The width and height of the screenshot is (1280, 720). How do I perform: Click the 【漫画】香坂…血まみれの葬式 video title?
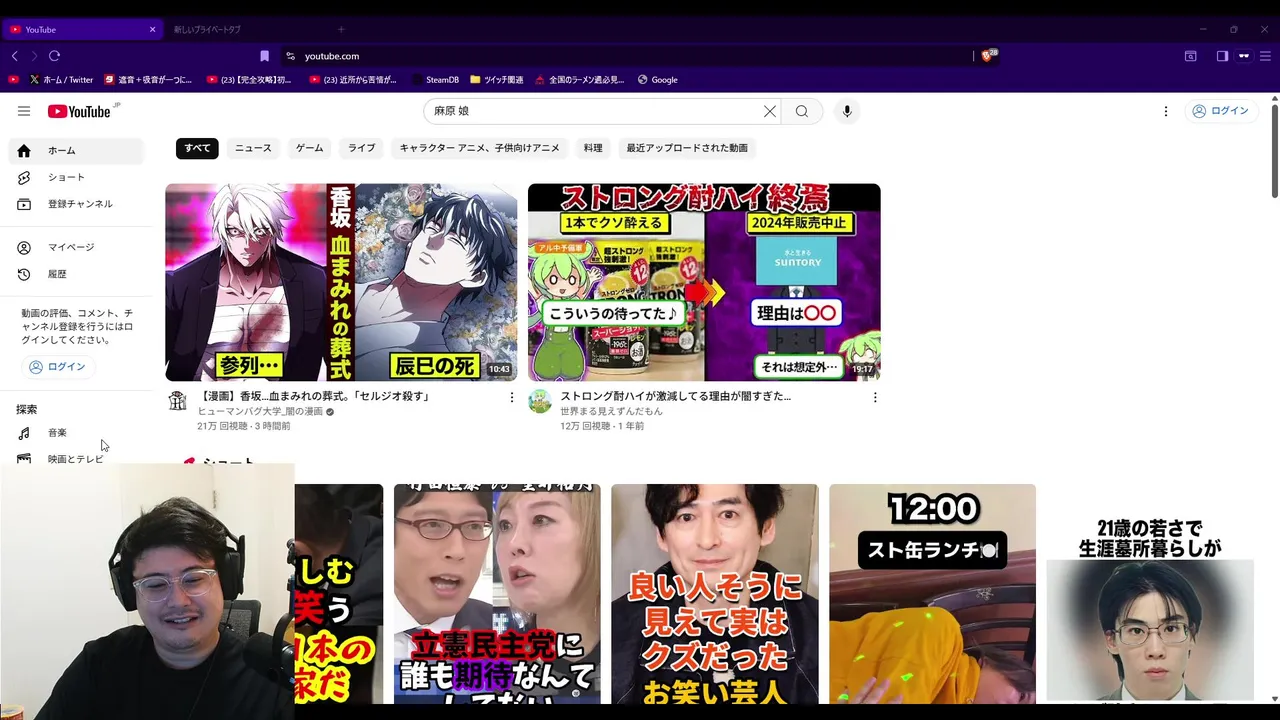click(314, 396)
